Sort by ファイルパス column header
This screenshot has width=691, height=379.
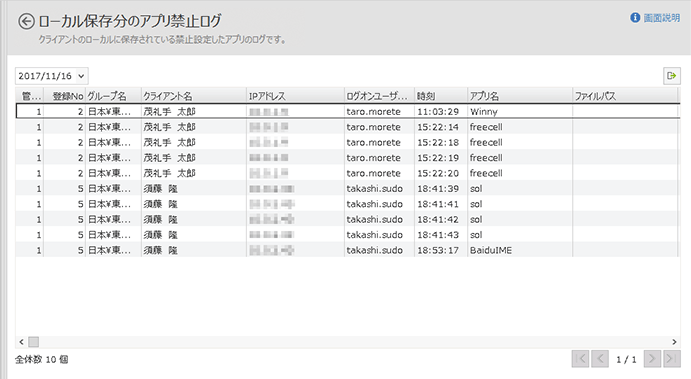[625, 96]
